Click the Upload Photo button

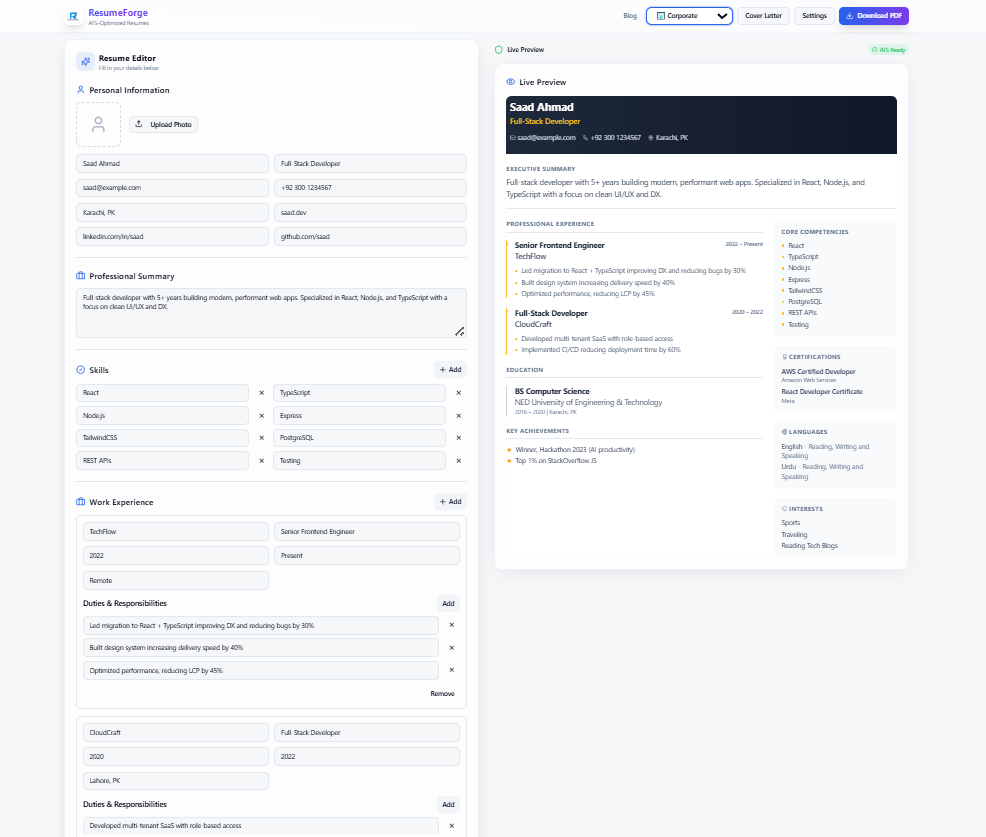point(163,124)
